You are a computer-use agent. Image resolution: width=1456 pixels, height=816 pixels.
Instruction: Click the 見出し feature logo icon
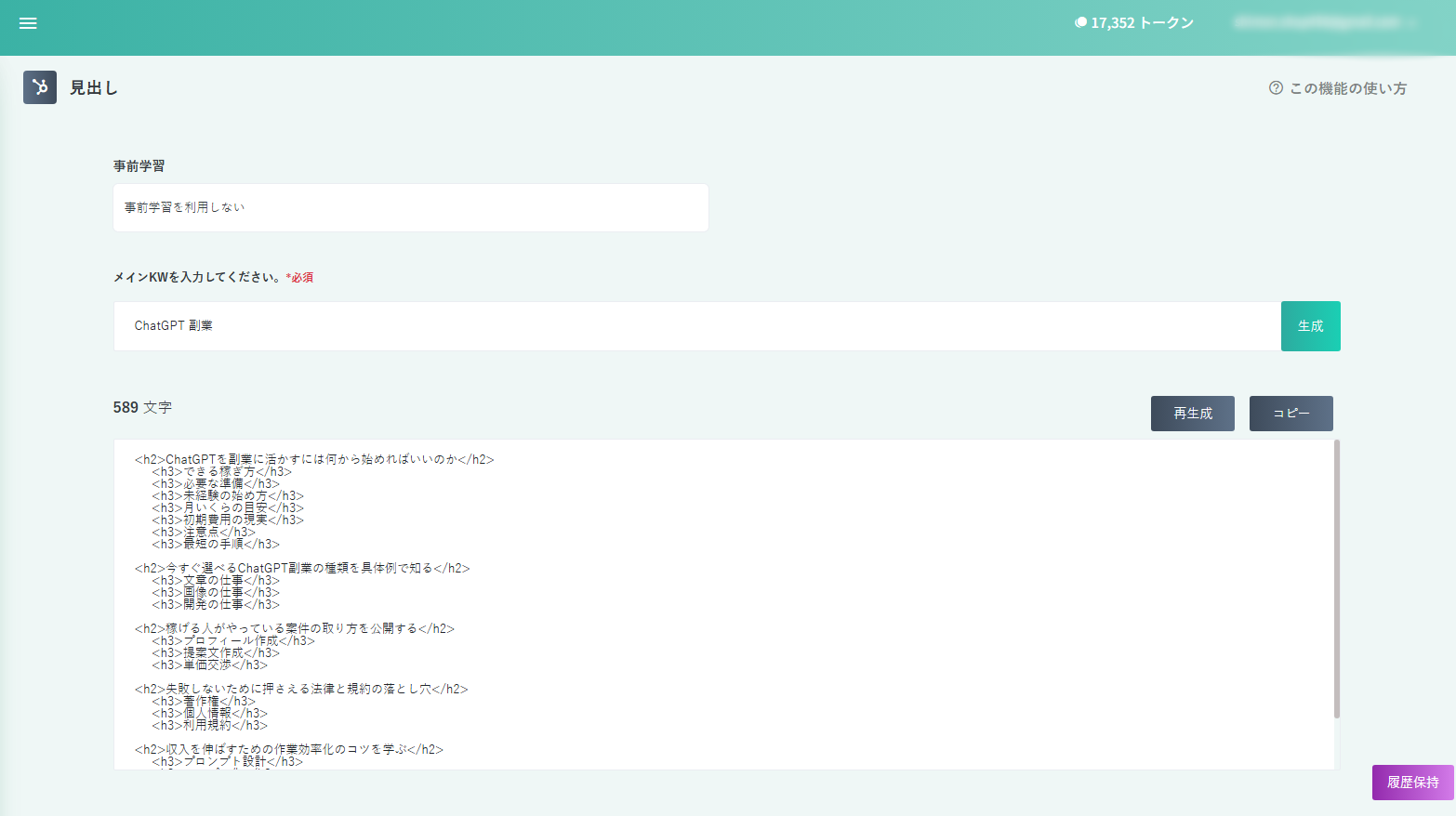tap(40, 87)
